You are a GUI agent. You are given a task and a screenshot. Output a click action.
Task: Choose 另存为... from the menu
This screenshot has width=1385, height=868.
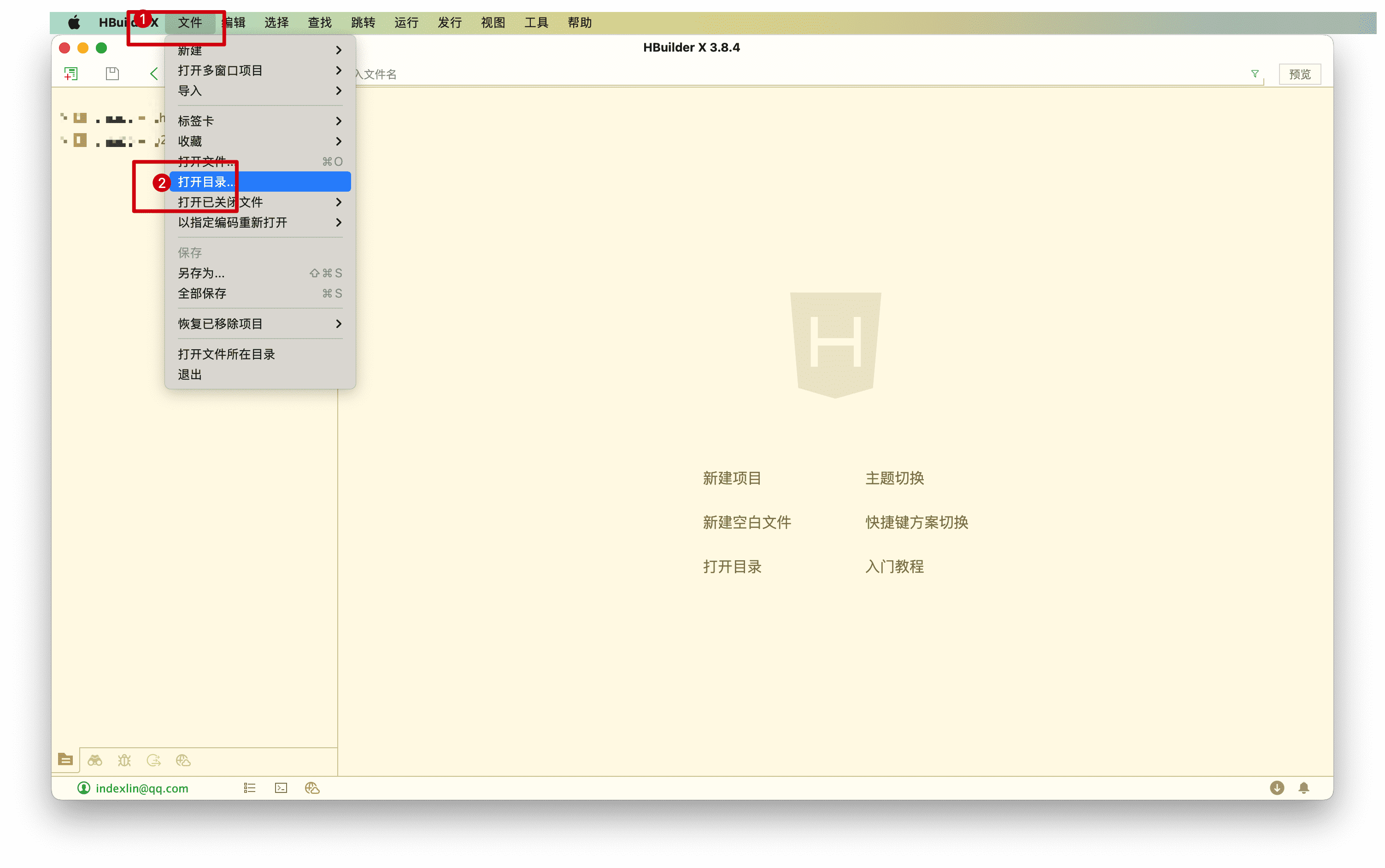click(x=260, y=273)
